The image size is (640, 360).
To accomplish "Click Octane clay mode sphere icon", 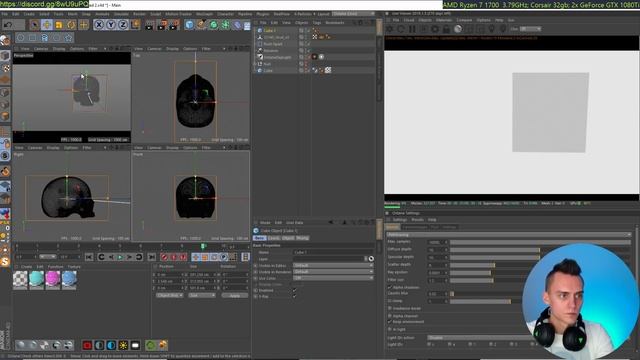I will (x=458, y=29).
